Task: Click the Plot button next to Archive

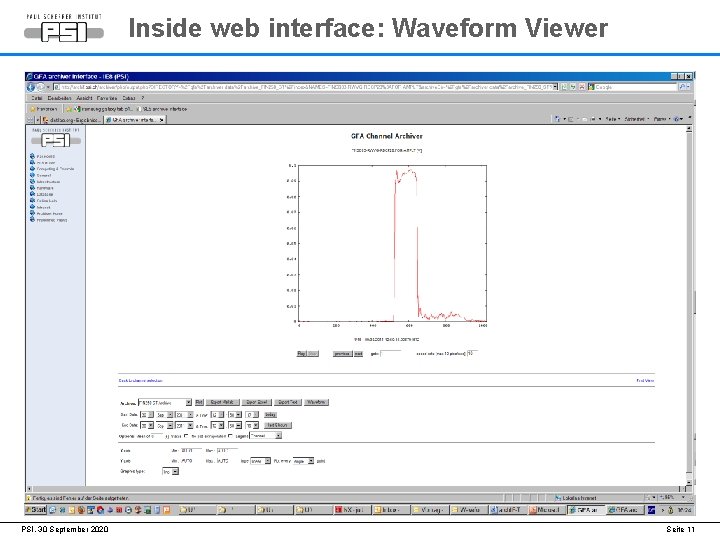Action: pos(199,402)
